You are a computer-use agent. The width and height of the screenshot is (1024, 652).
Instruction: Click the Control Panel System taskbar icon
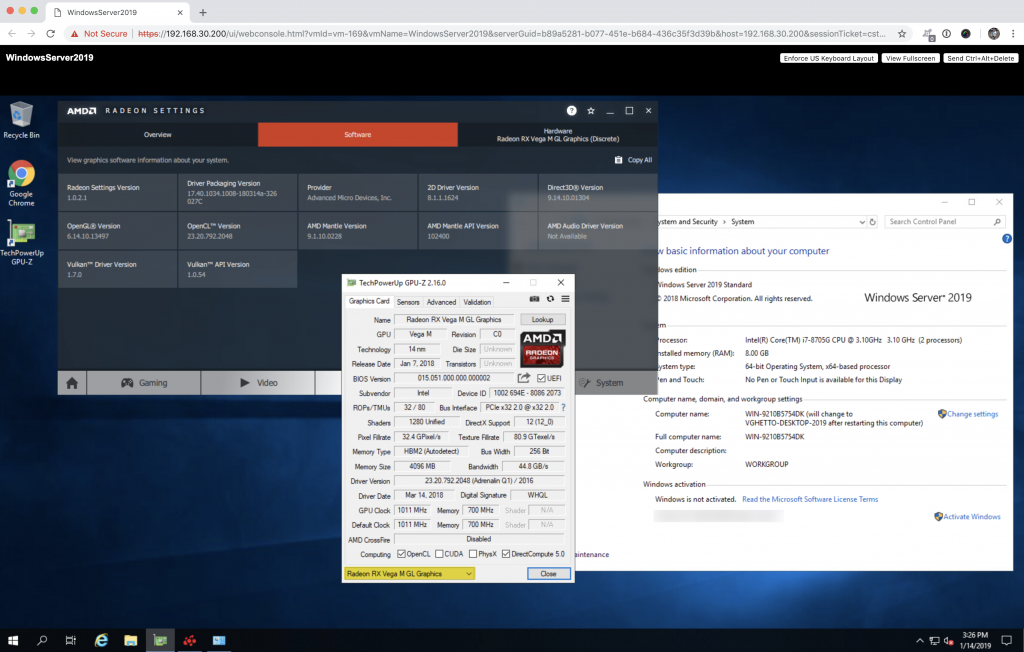(x=219, y=640)
